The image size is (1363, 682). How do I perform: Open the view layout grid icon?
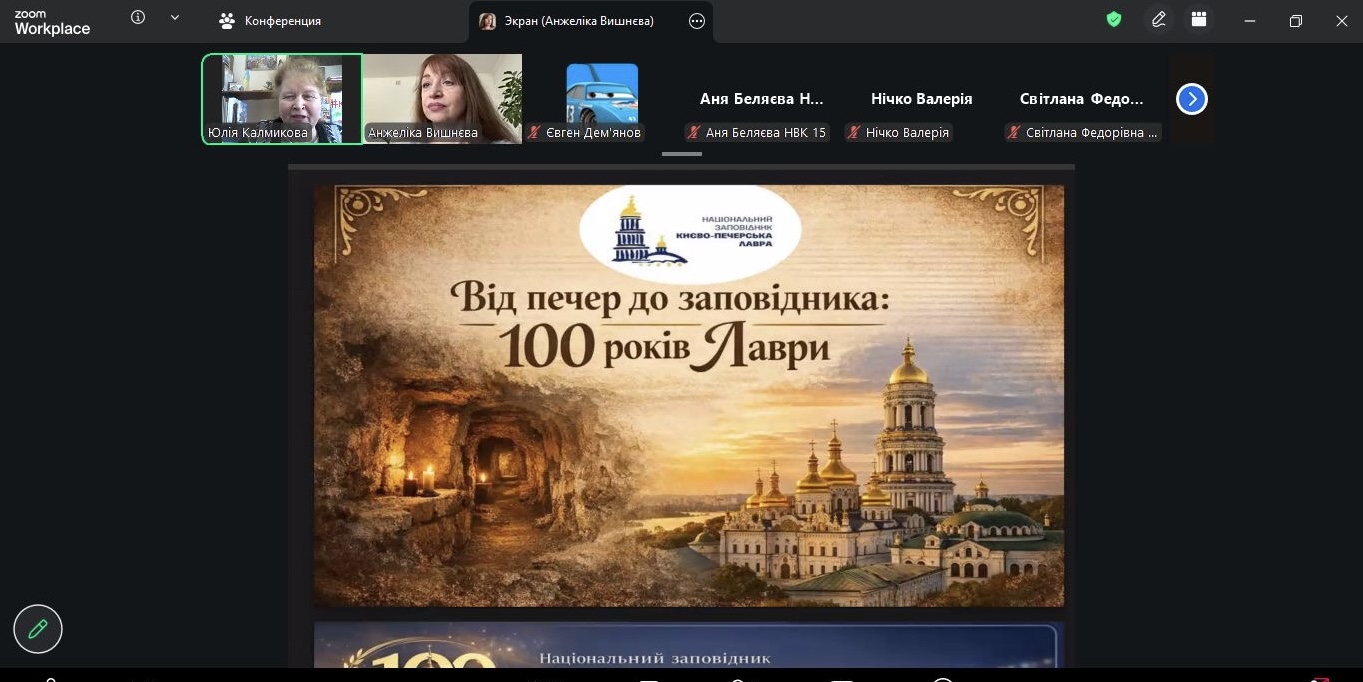1198,20
